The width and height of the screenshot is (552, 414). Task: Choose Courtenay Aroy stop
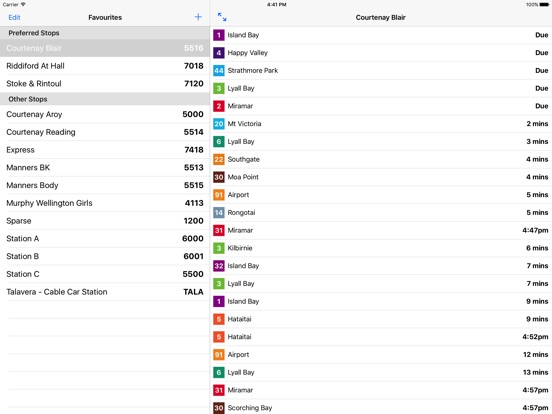click(x=105, y=114)
